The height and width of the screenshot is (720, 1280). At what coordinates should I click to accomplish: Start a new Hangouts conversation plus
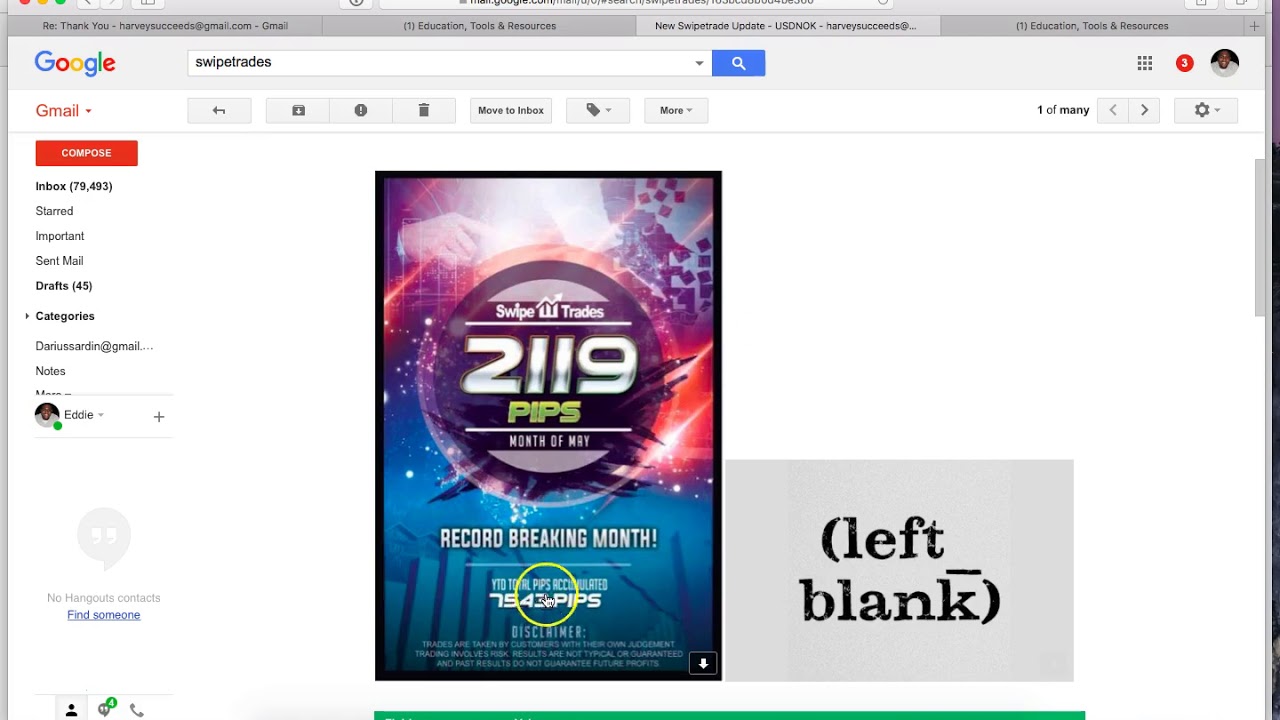(x=158, y=416)
